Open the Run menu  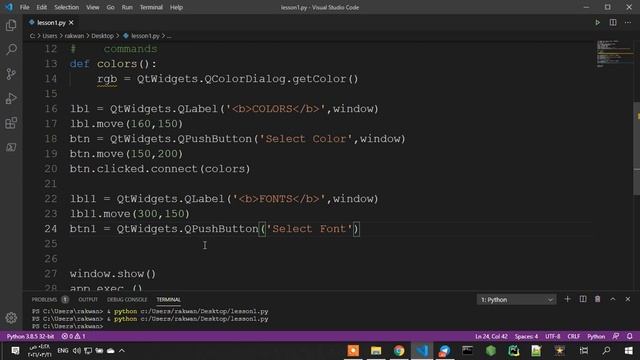pyautogui.click(x=127, y=7)
